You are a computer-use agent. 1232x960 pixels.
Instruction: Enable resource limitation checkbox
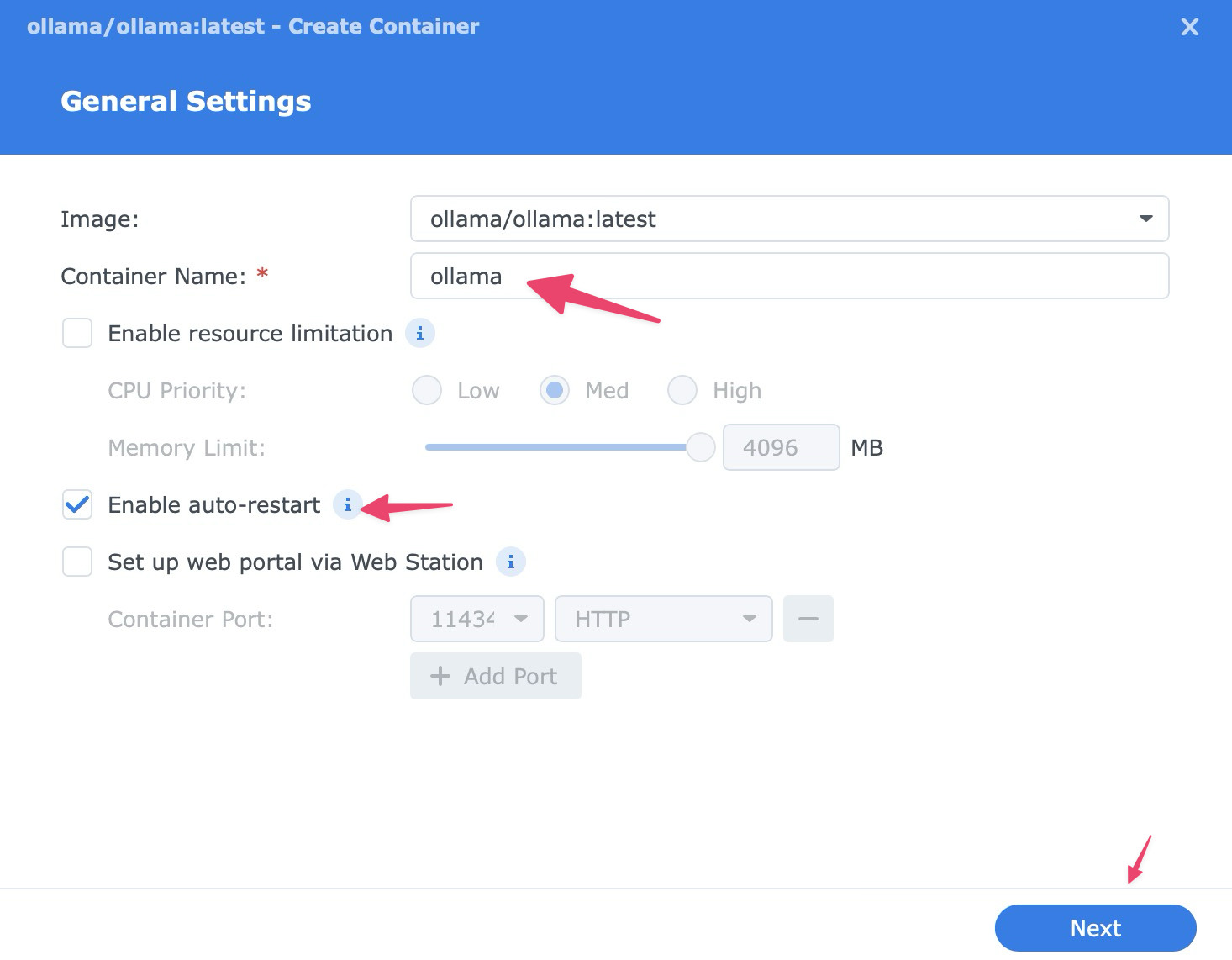pos(76,333)
